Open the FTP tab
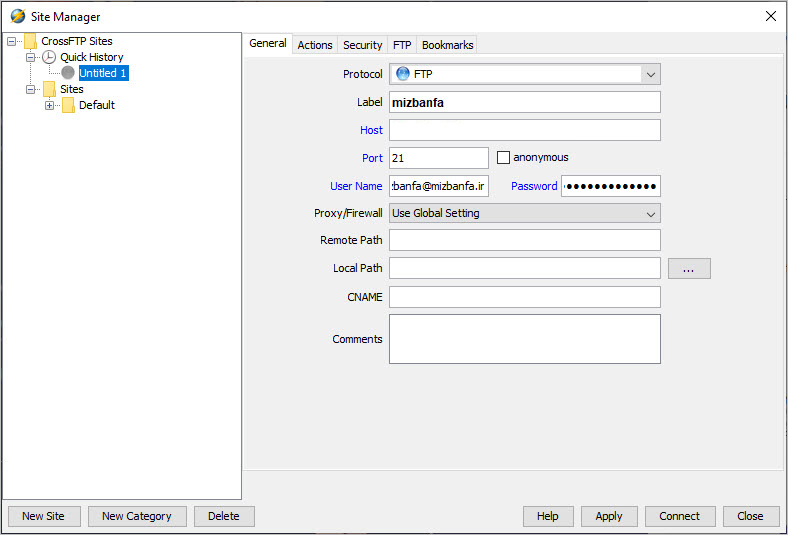This screenshot has height=535, width=788. point(402,45)
